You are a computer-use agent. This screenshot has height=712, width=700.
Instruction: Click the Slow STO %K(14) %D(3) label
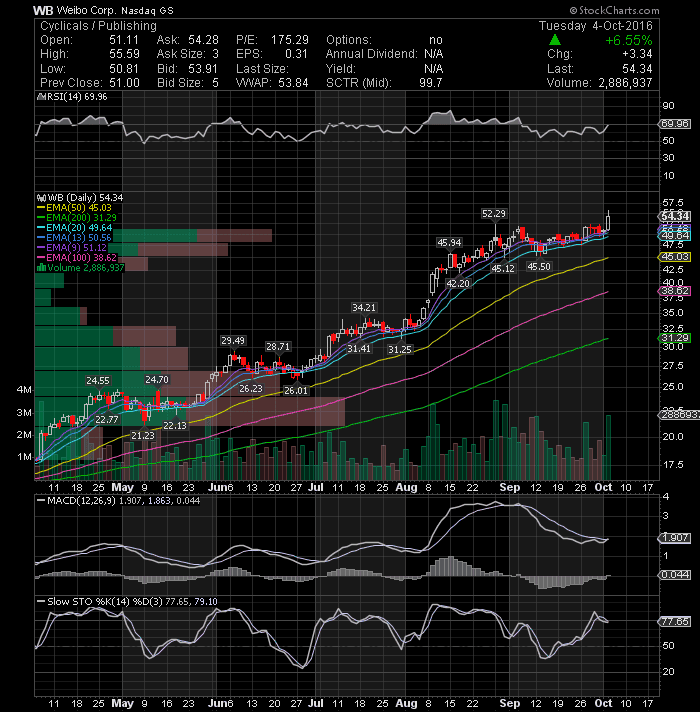(x=127, y=601)
